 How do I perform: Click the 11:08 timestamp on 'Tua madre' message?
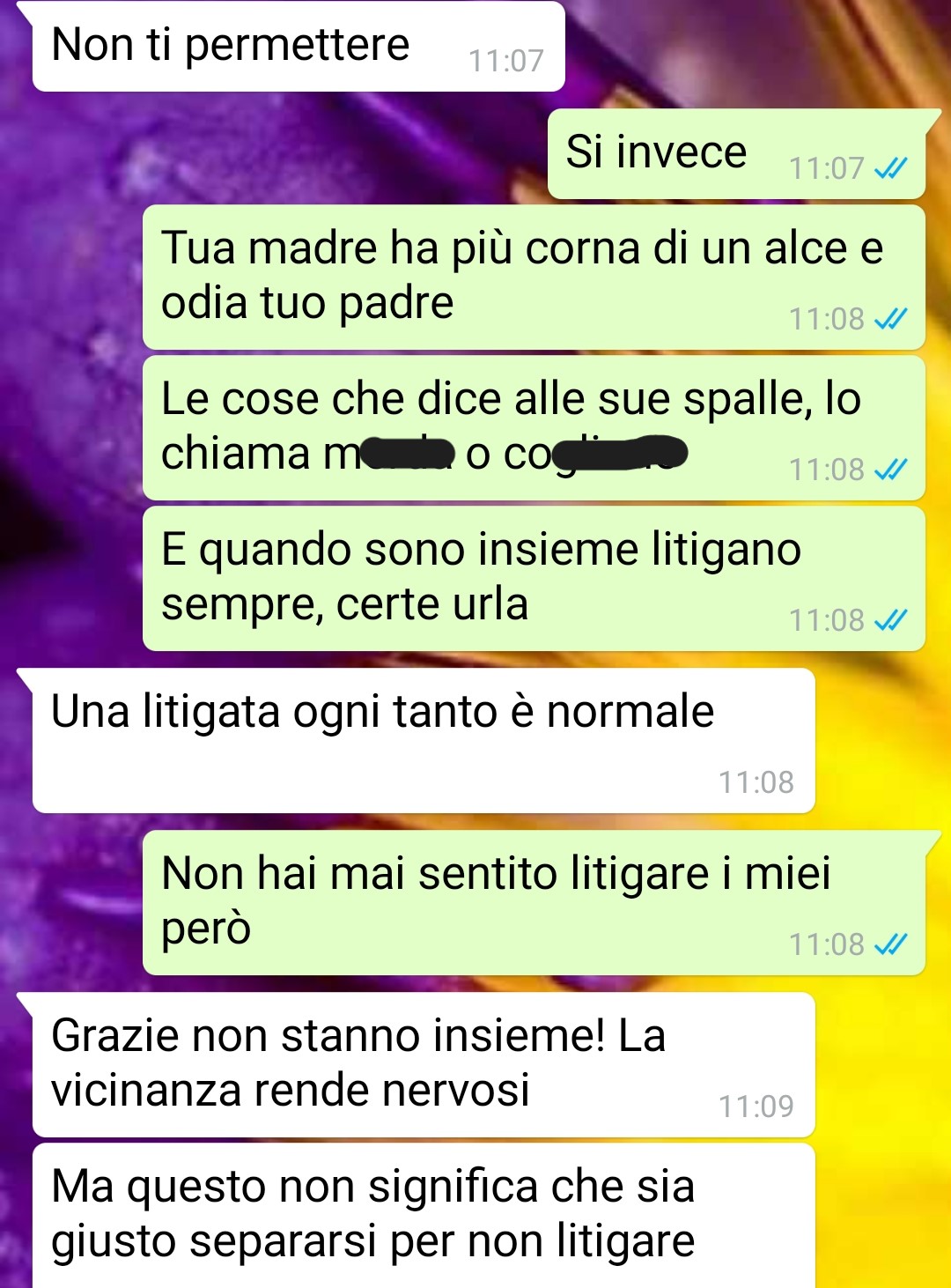click(x=827, y=319)
